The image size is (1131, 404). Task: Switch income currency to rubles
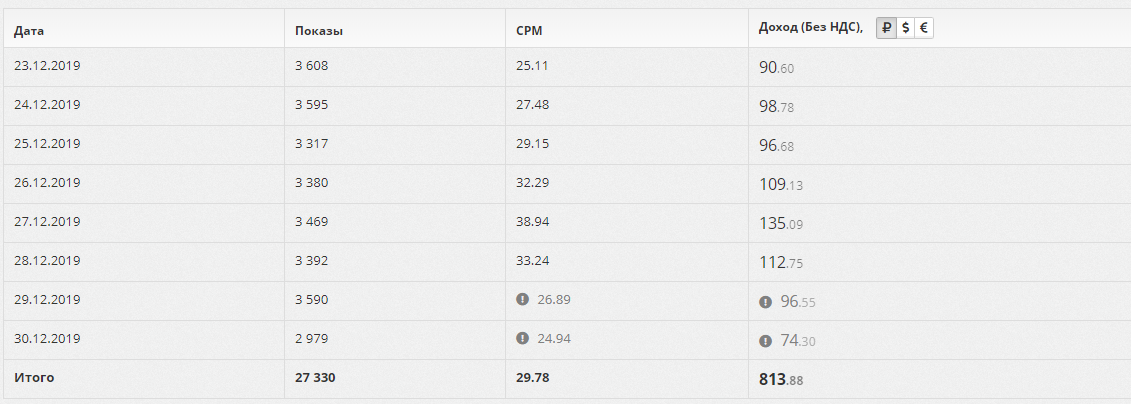tap(886, 28)
